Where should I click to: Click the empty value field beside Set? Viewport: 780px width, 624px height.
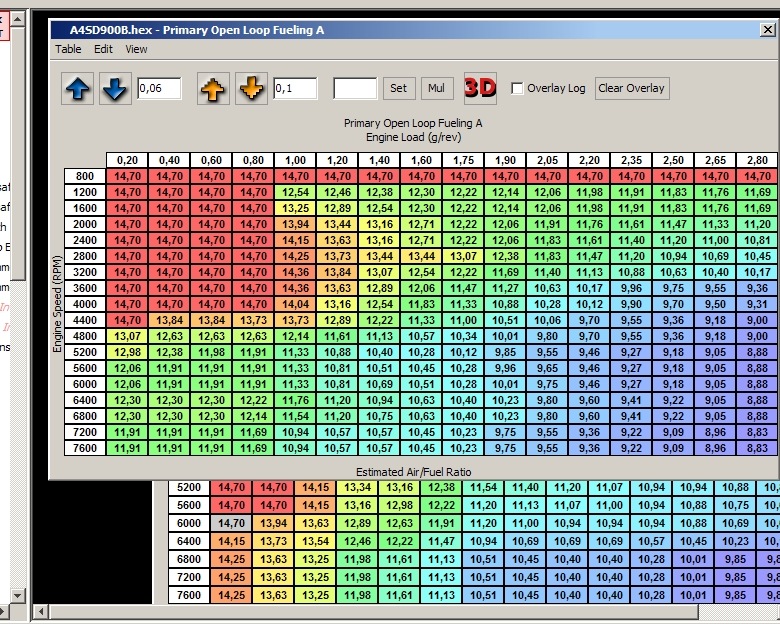[x=355, y=89]
